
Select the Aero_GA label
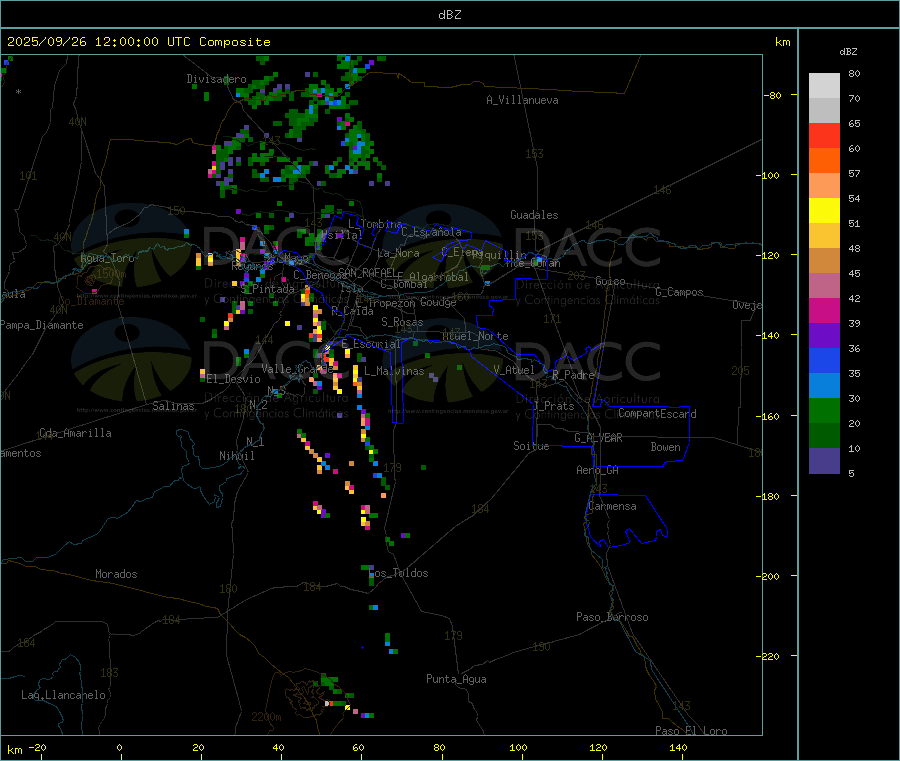597,471
